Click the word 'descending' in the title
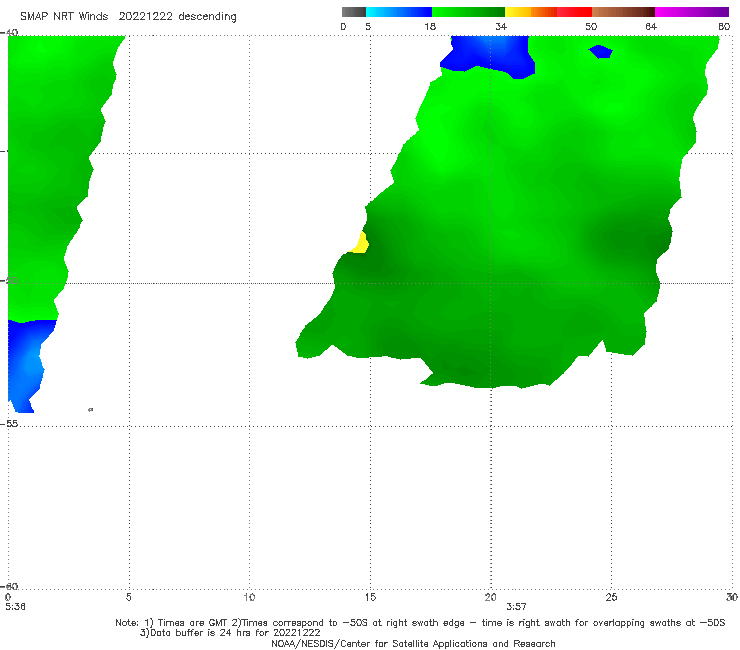The image size is (740, 650). point(208,17)
